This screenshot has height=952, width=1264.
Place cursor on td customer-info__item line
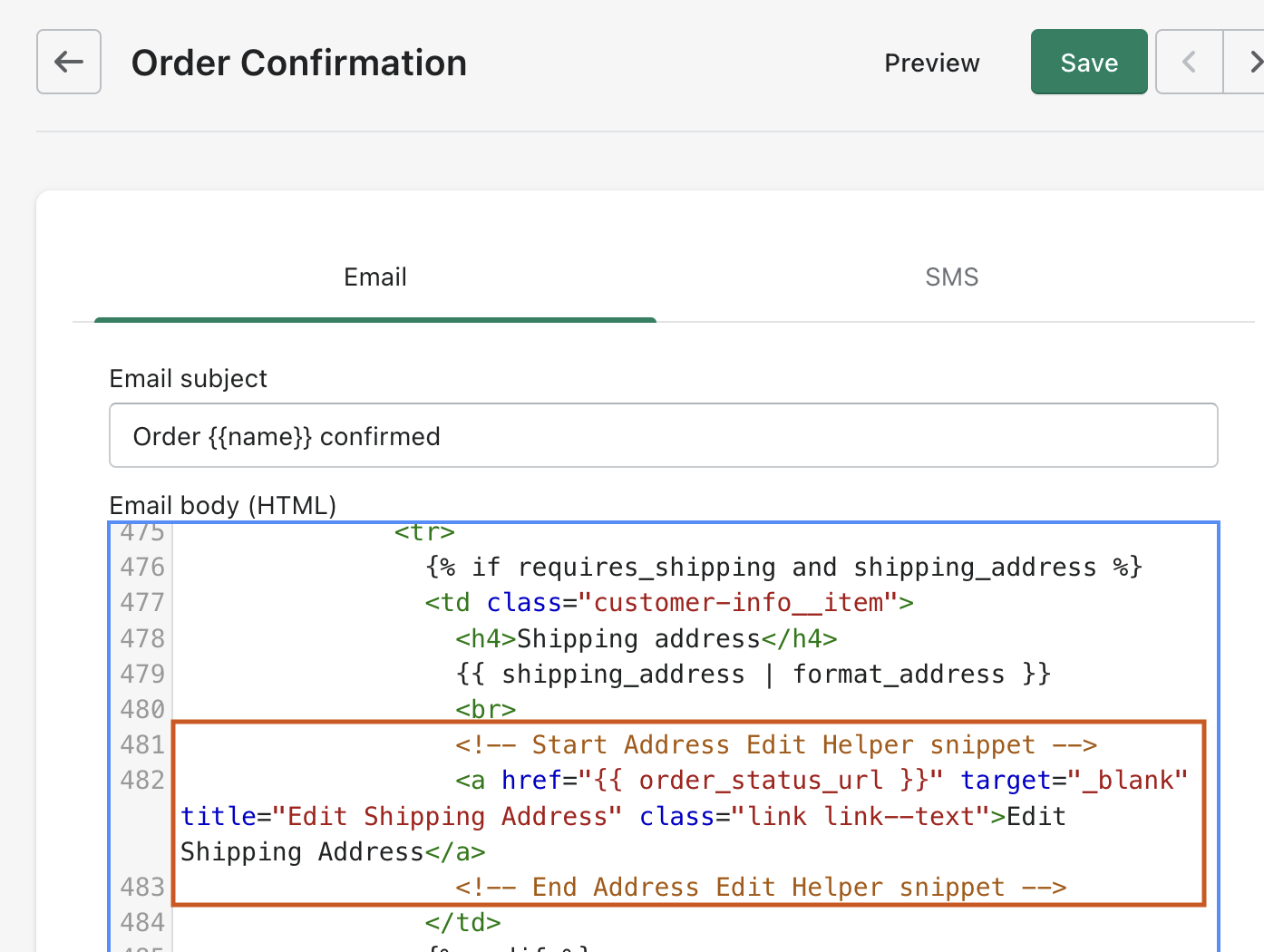click(669, 602)
